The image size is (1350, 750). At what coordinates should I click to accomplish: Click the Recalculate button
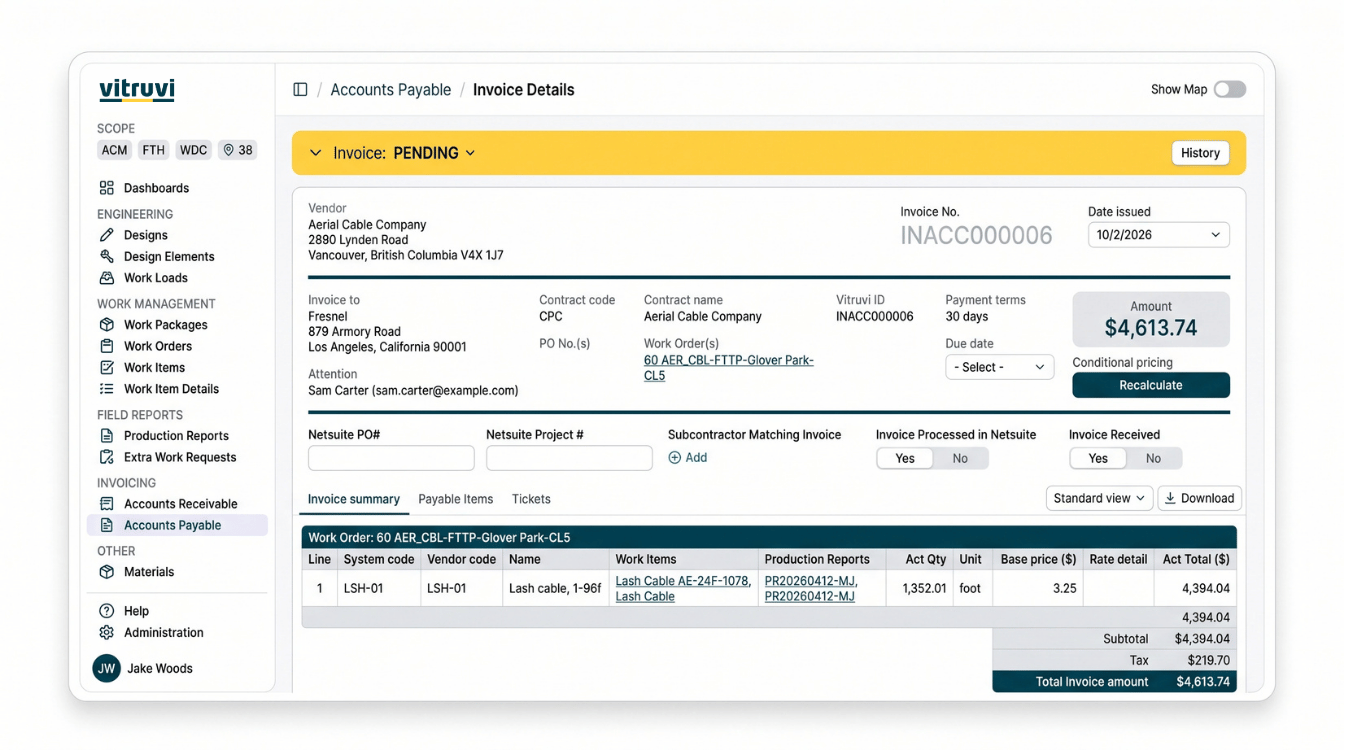tap(1151, 385)
